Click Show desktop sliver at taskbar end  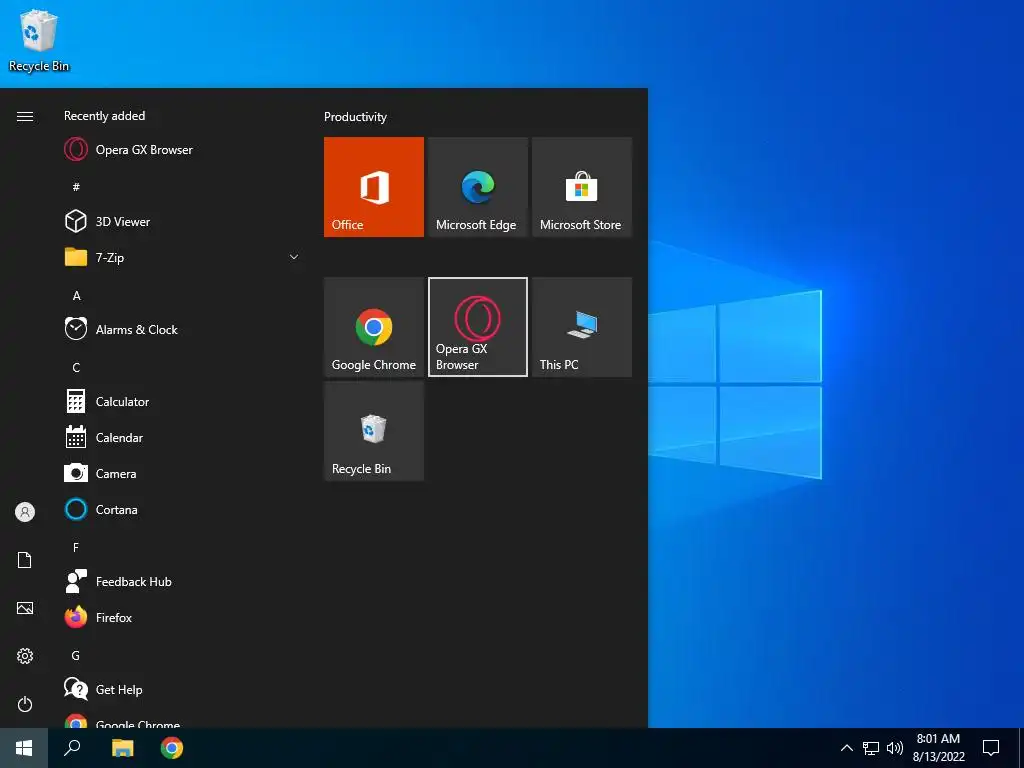[1021, 748]
